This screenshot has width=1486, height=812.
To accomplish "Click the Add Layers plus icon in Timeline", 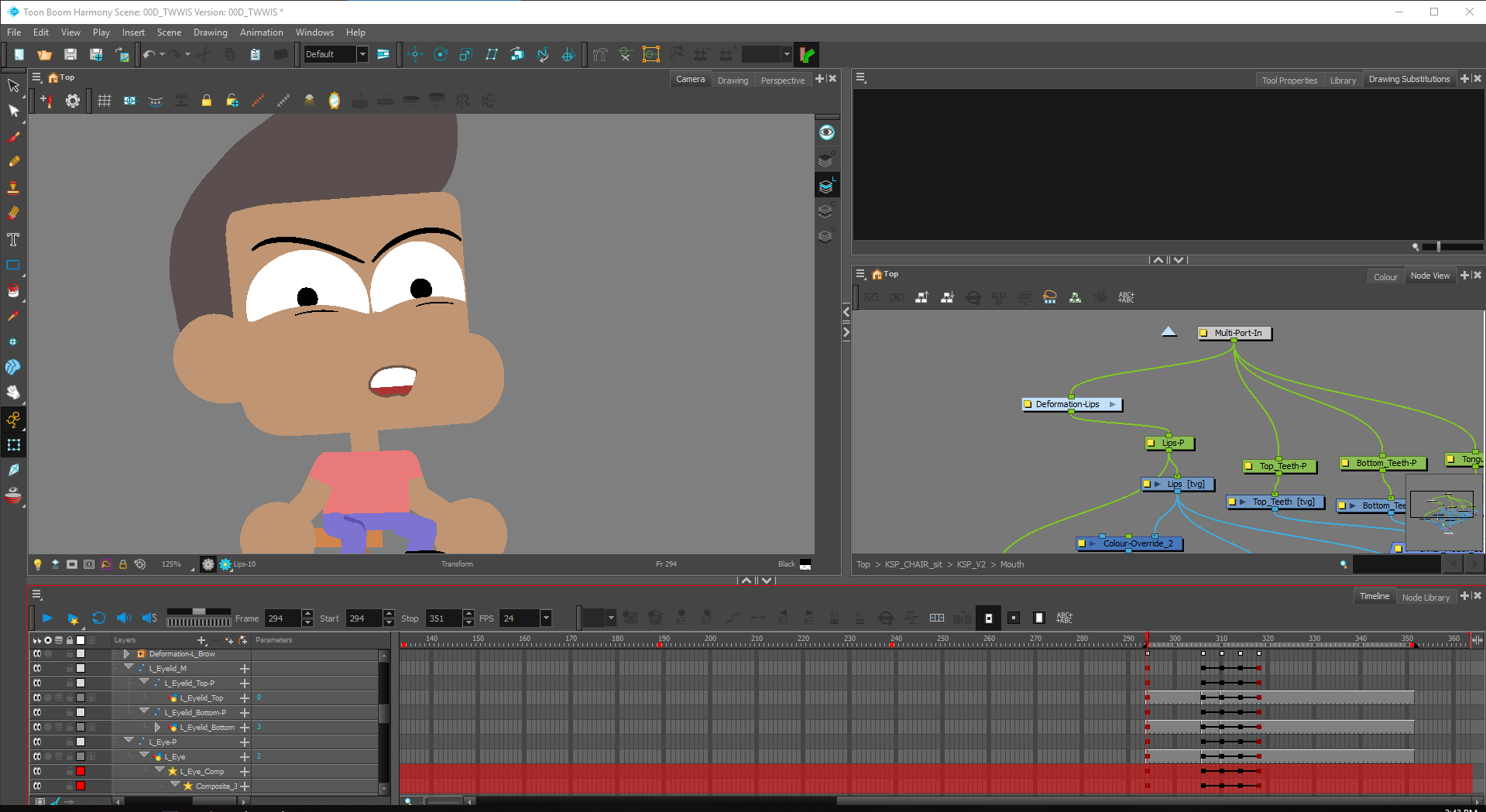I will click(x=202, y=640).
